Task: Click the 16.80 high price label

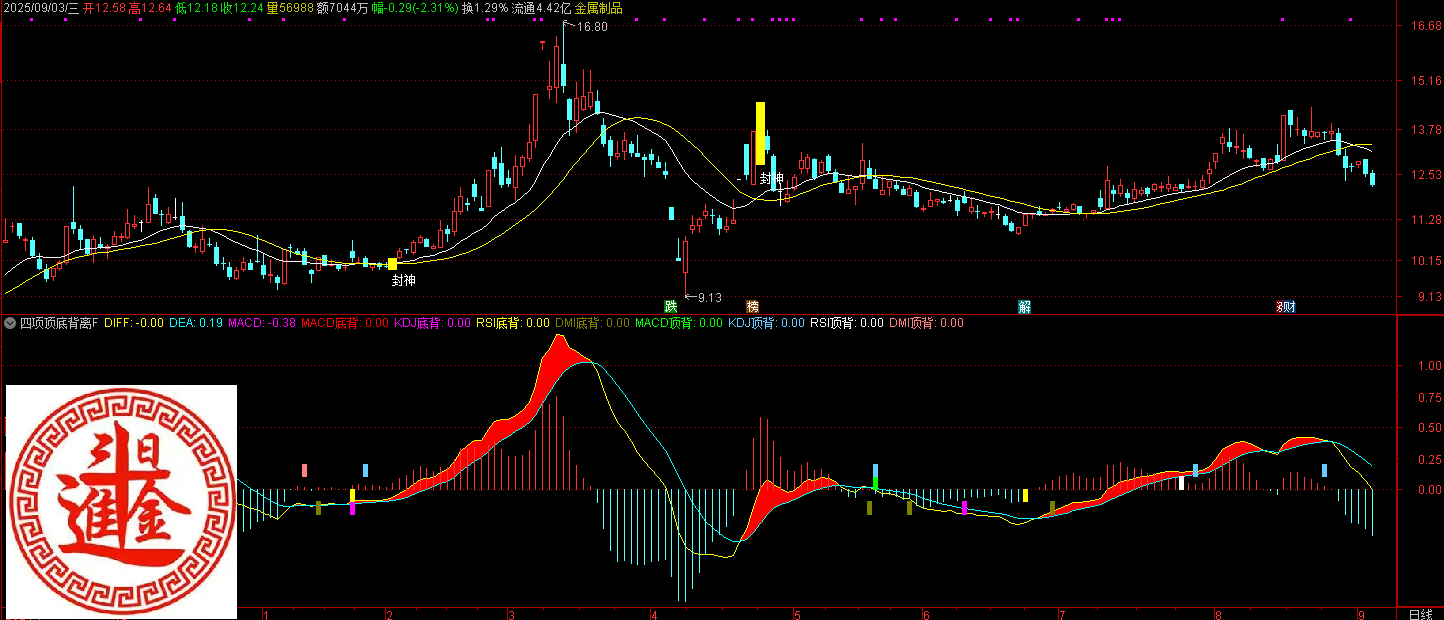Action: (593, 26)
